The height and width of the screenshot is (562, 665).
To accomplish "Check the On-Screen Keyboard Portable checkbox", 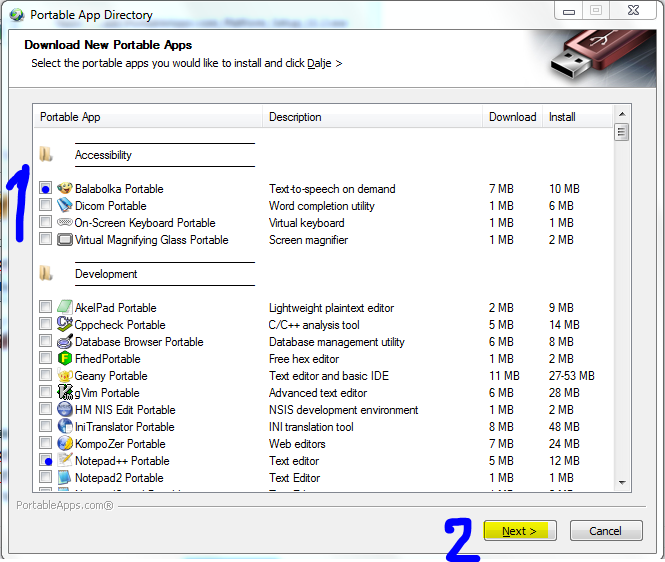I will [45, 222].
